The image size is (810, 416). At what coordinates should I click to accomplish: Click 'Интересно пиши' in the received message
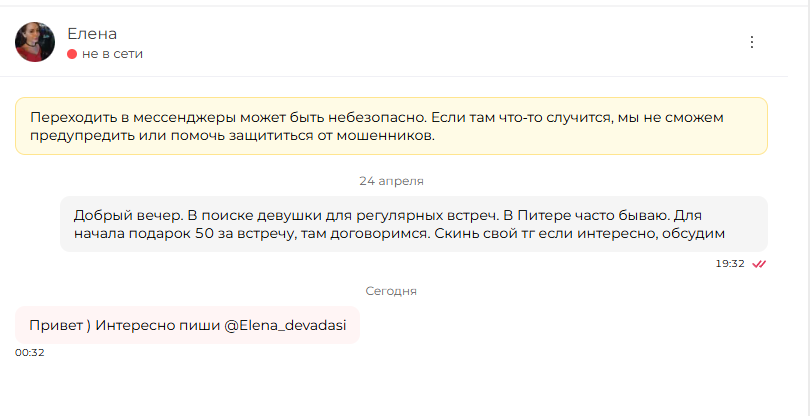coord(158,325)
